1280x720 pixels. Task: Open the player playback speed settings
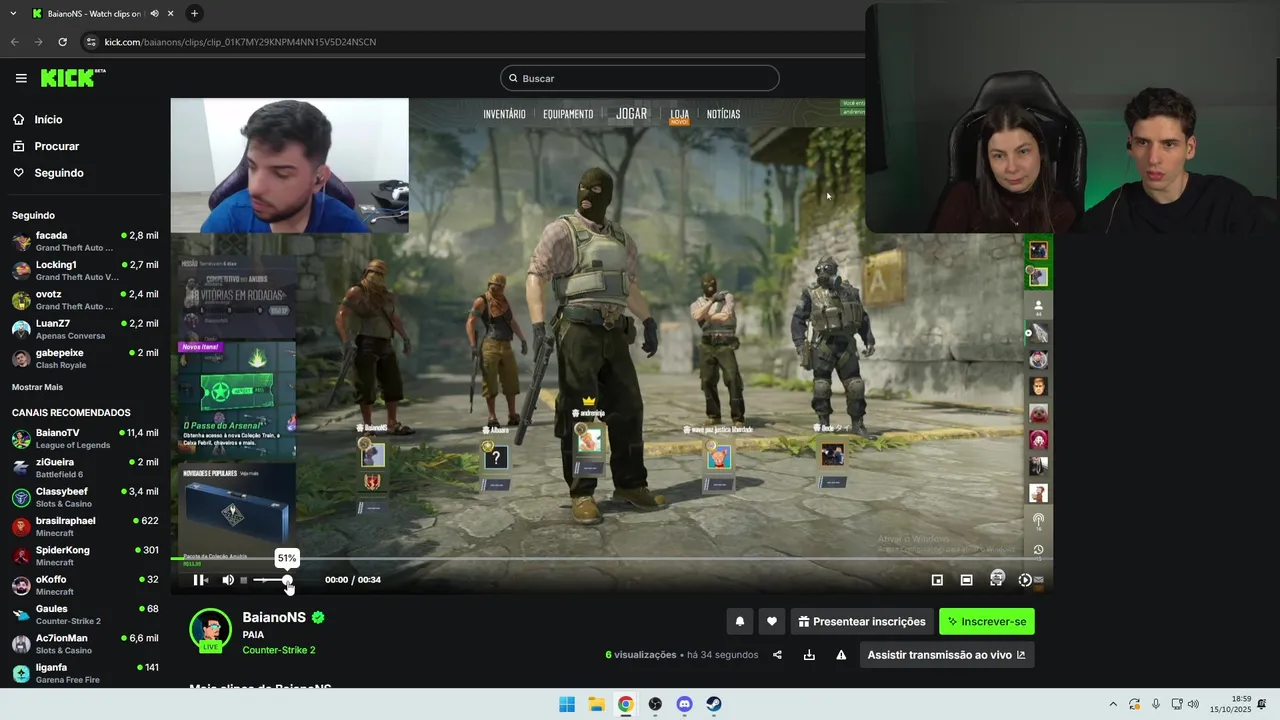click(1024, 580)
